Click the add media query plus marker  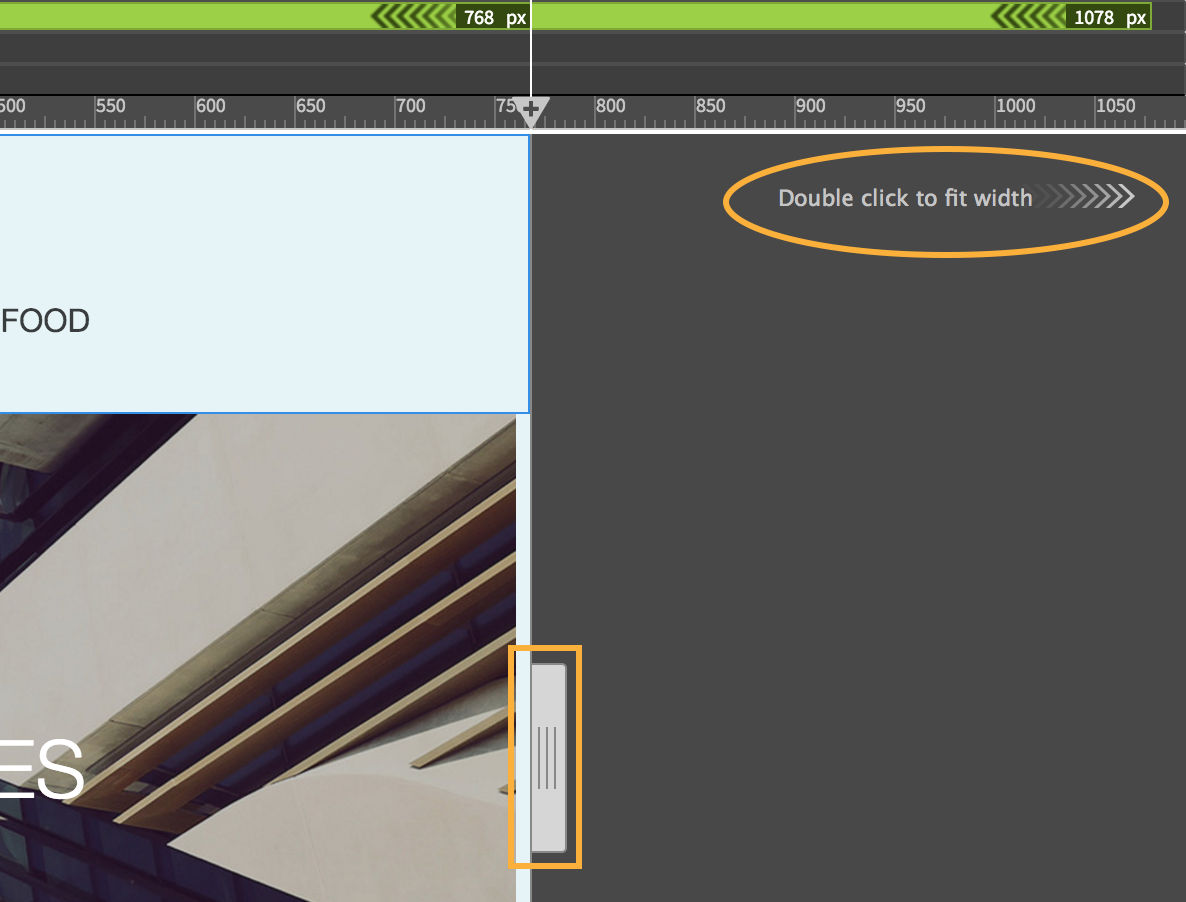point(531,110)
